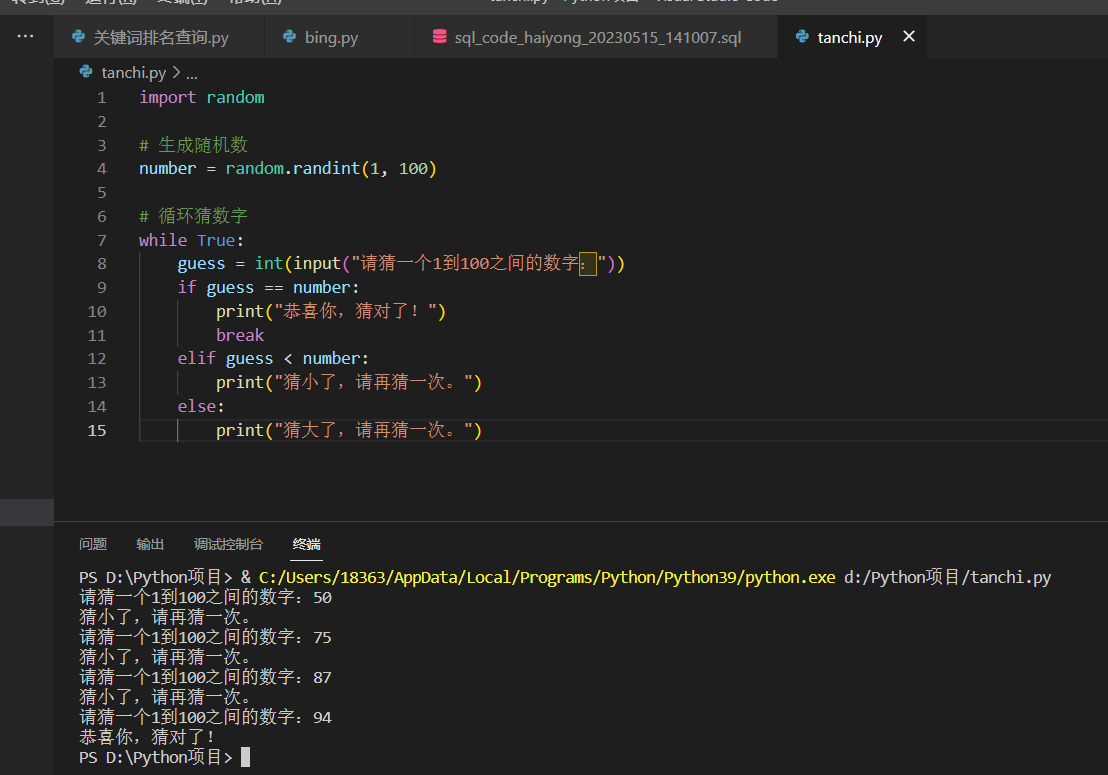Viewport: 1108px width, 775px height.
Task: Close the tanchi.py tab
Action: click(x=909, y=36)
